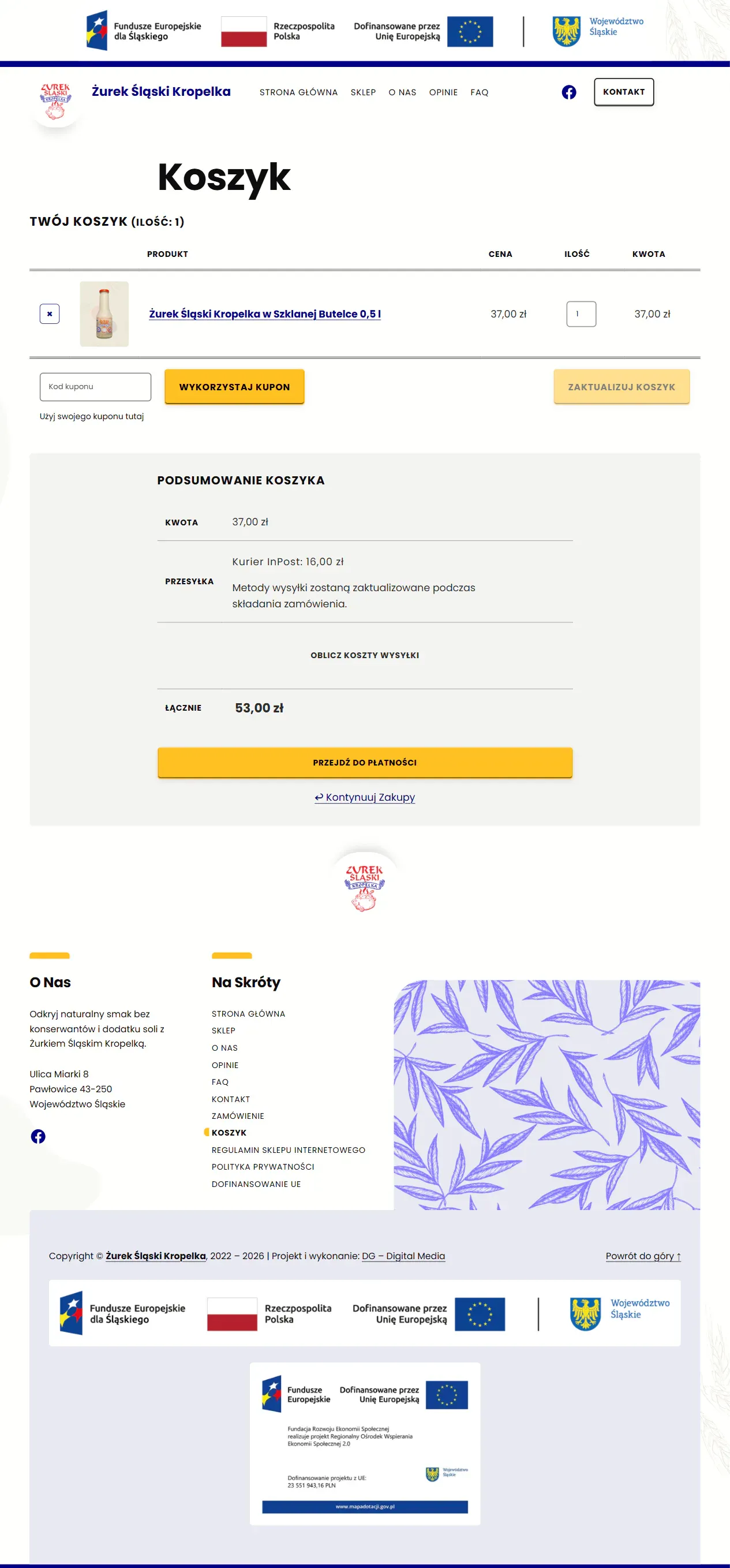
Task: Open Regulamin sklepu internetowego footer link
Action: point(289,1150)
